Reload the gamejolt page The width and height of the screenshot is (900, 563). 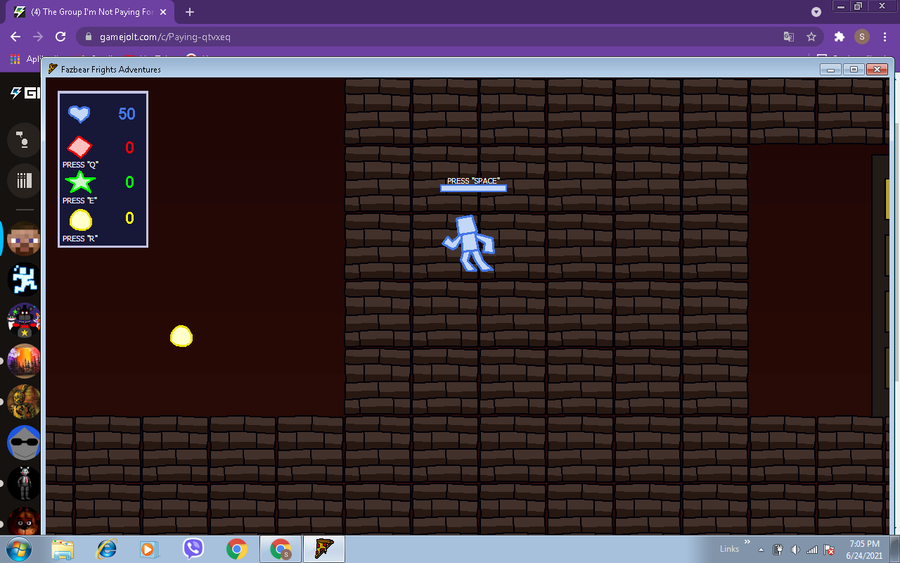(x=60, y=37)
